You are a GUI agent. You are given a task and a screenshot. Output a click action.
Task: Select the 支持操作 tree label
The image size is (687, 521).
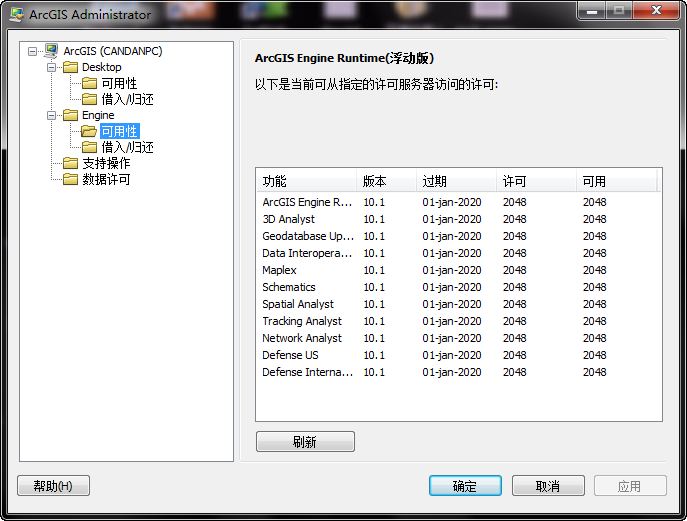[106, 163]
